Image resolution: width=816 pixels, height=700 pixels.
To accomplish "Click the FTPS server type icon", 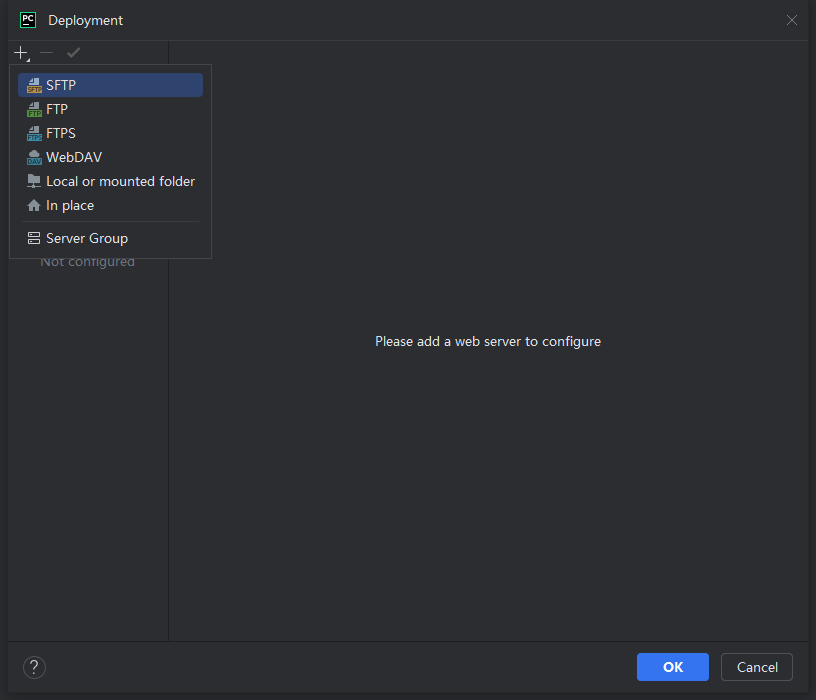I will click(34, 133).
